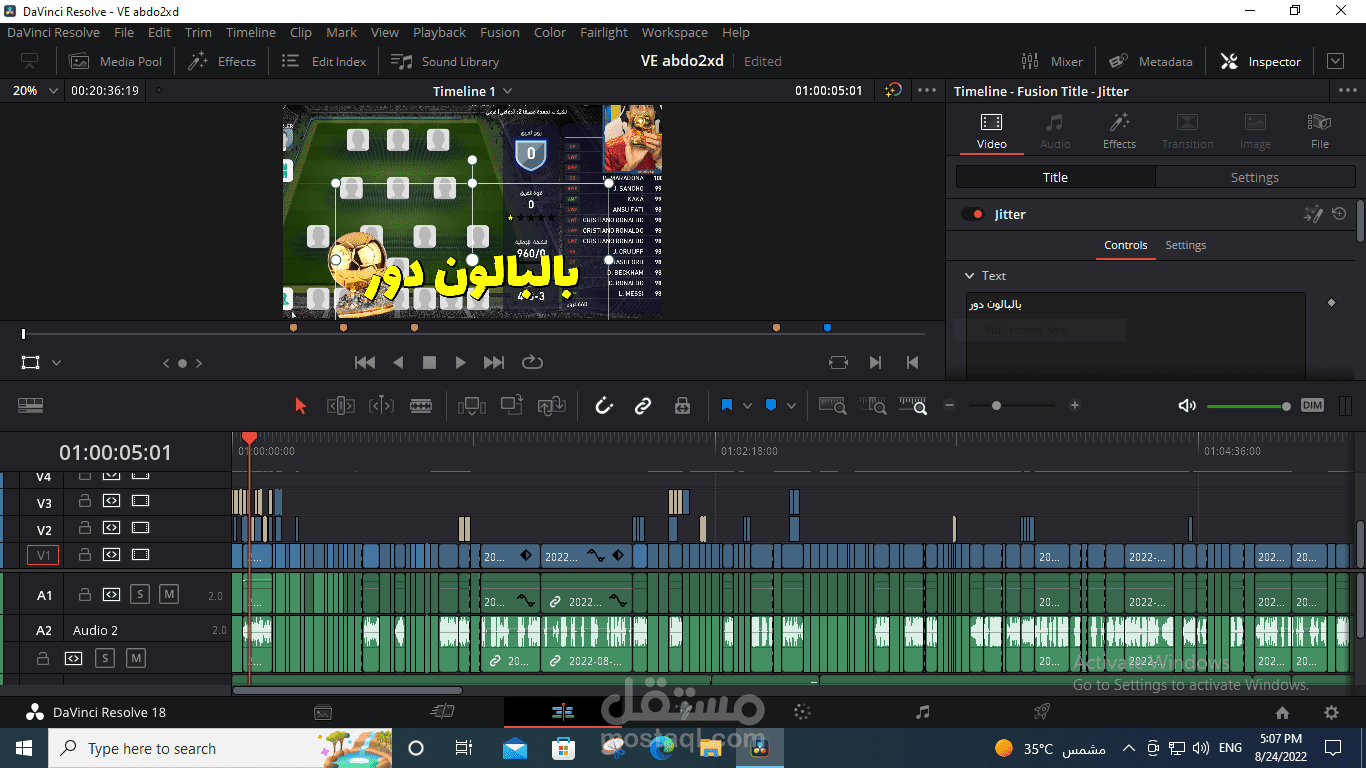The image size is (1366, 768).
Task: Switch to Settings sub-tab next to Controls
Action: (1185, 245)
